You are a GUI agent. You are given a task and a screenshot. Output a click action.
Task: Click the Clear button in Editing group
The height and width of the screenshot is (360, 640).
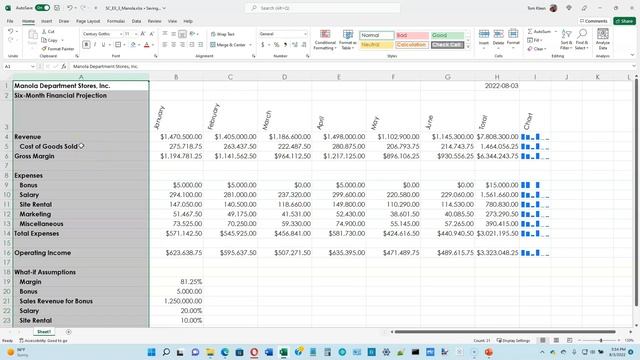[x=536, y=49]
